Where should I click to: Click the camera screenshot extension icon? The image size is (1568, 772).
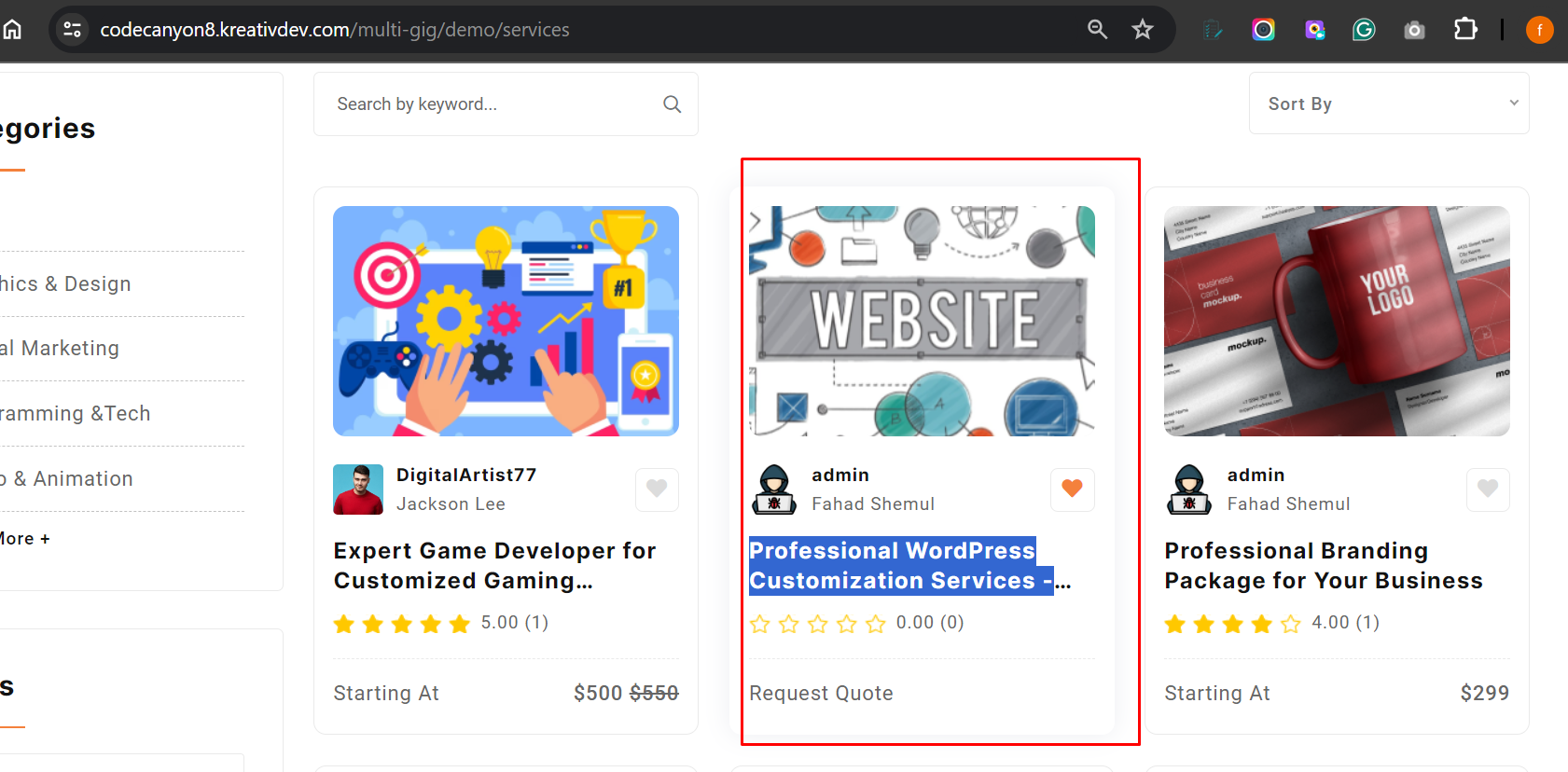pyautogui.click(x=1415, y=30)
